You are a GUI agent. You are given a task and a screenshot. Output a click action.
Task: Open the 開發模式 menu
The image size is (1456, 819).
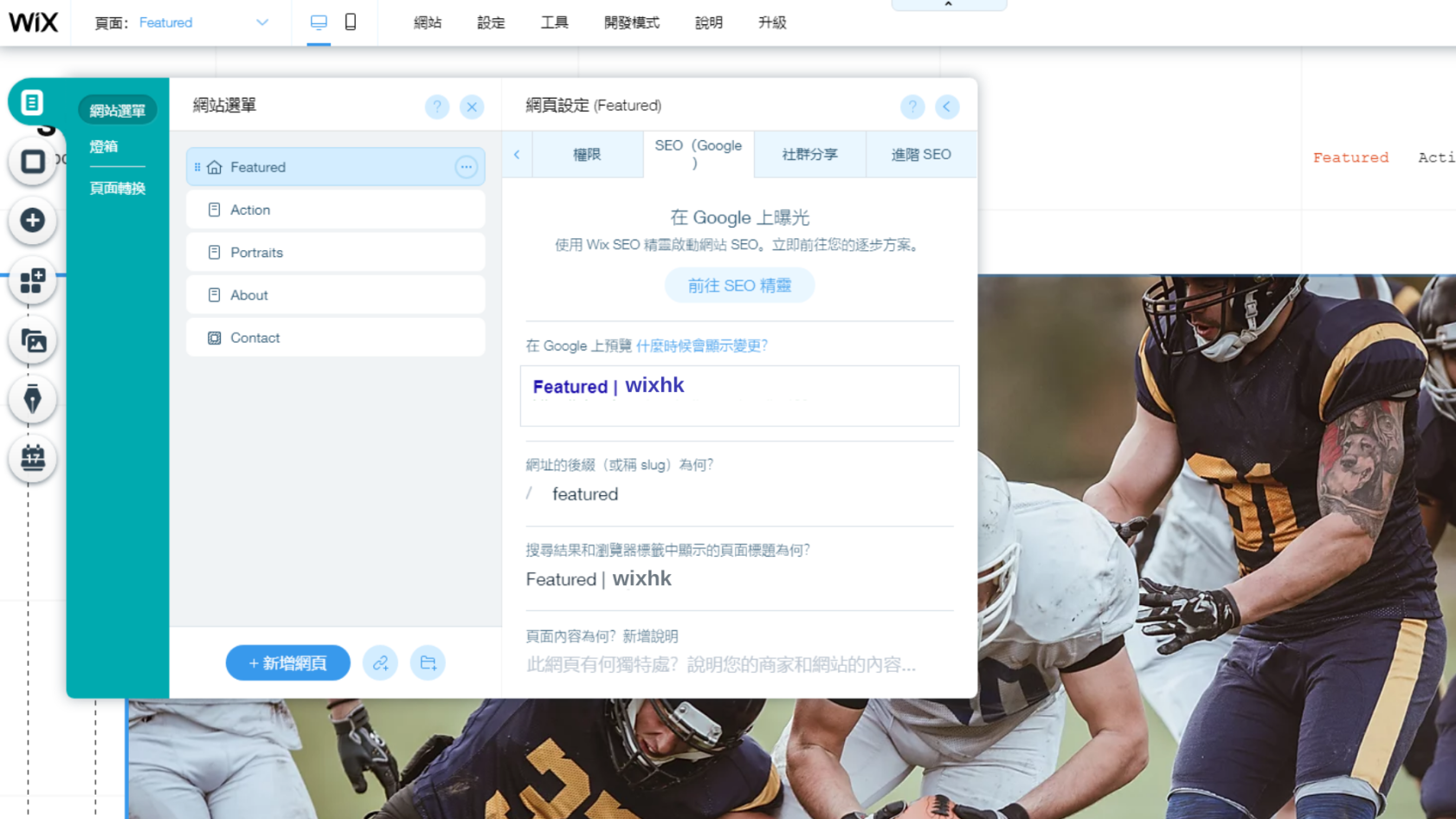631,23
